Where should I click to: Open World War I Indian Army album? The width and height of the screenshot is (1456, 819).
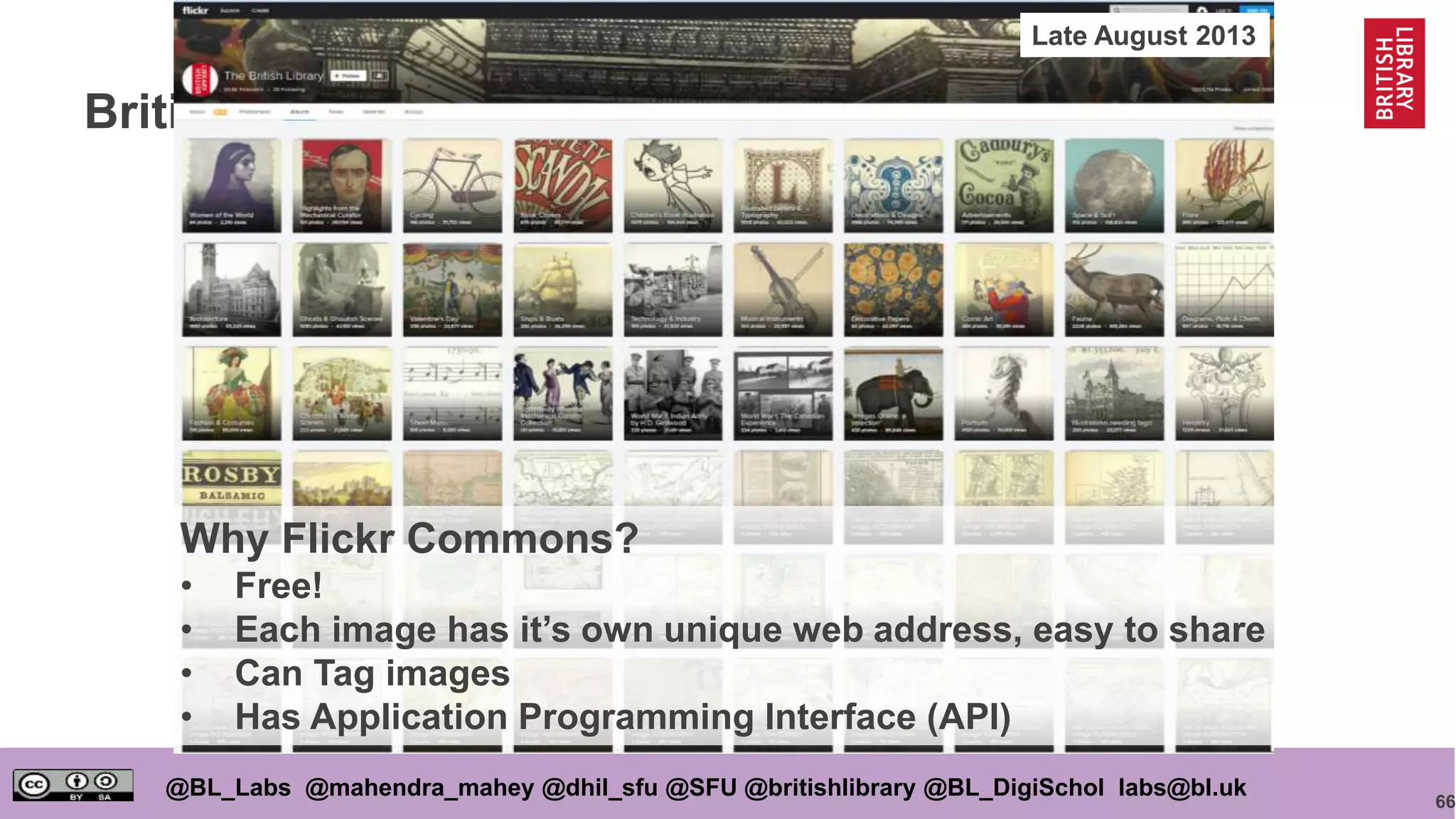point(673,394)
